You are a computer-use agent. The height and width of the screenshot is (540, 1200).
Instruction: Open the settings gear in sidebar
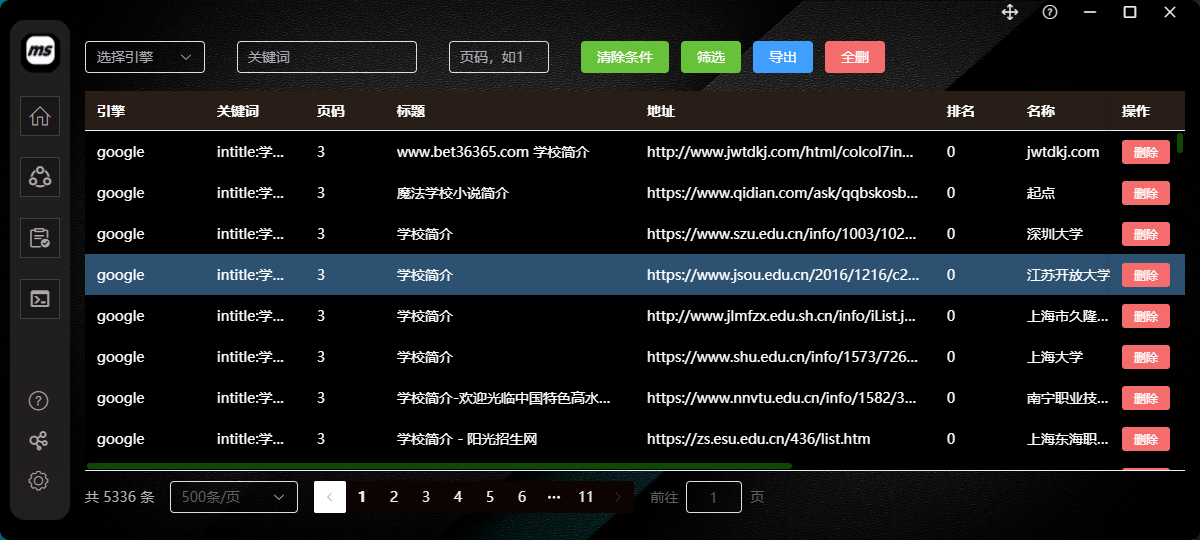pos(39,480)
